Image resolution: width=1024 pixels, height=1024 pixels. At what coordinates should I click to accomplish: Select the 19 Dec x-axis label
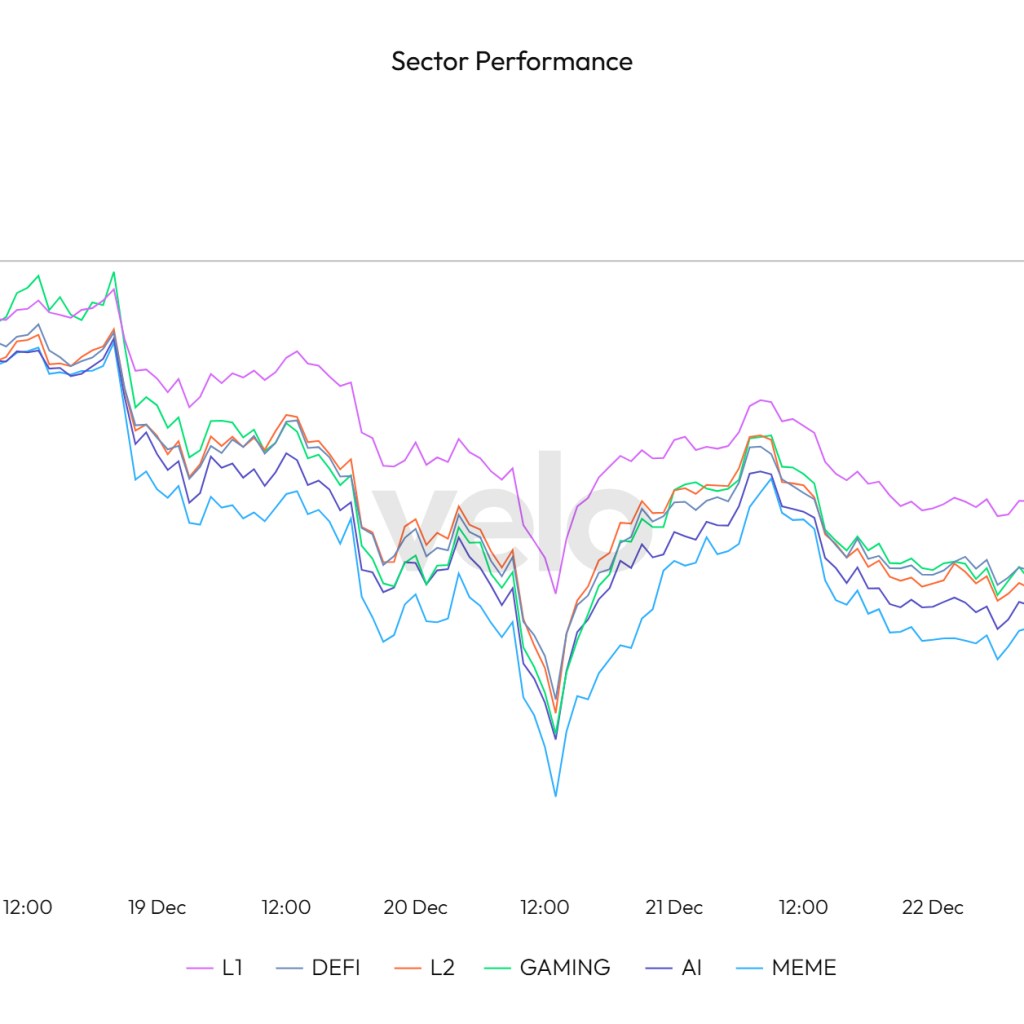point(157,908)
